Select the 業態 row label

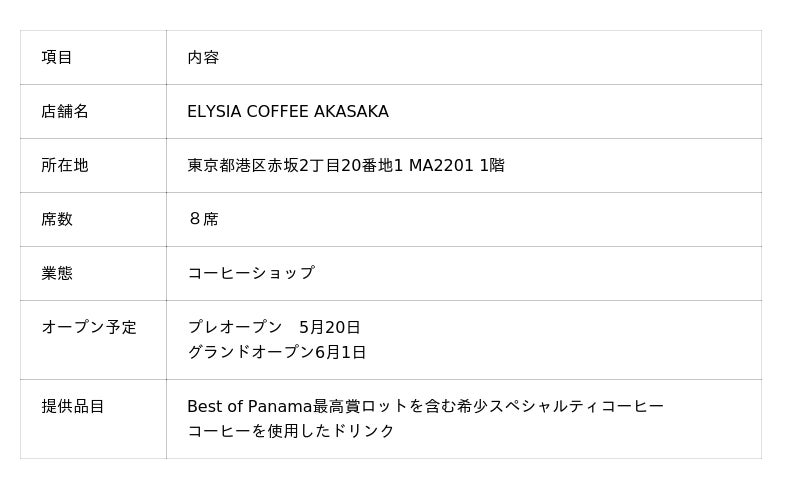pos(57,273)
